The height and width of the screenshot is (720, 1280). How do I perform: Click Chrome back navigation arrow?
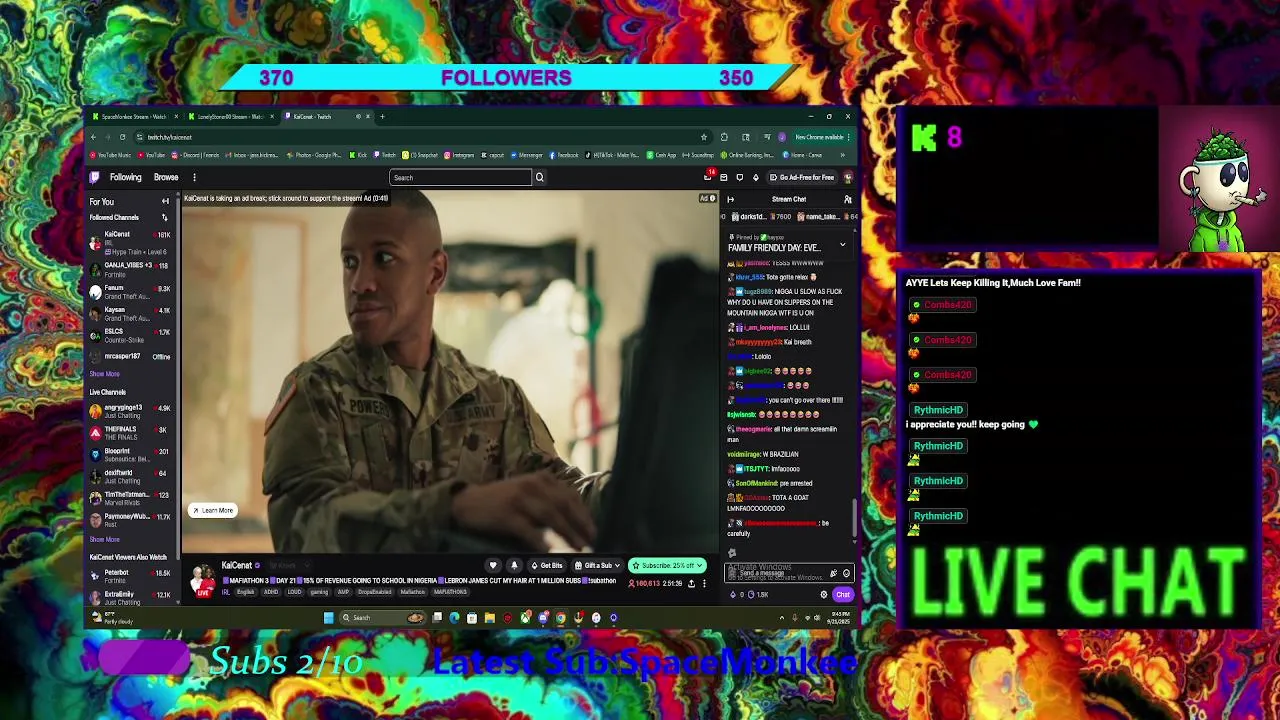(93, 137)
